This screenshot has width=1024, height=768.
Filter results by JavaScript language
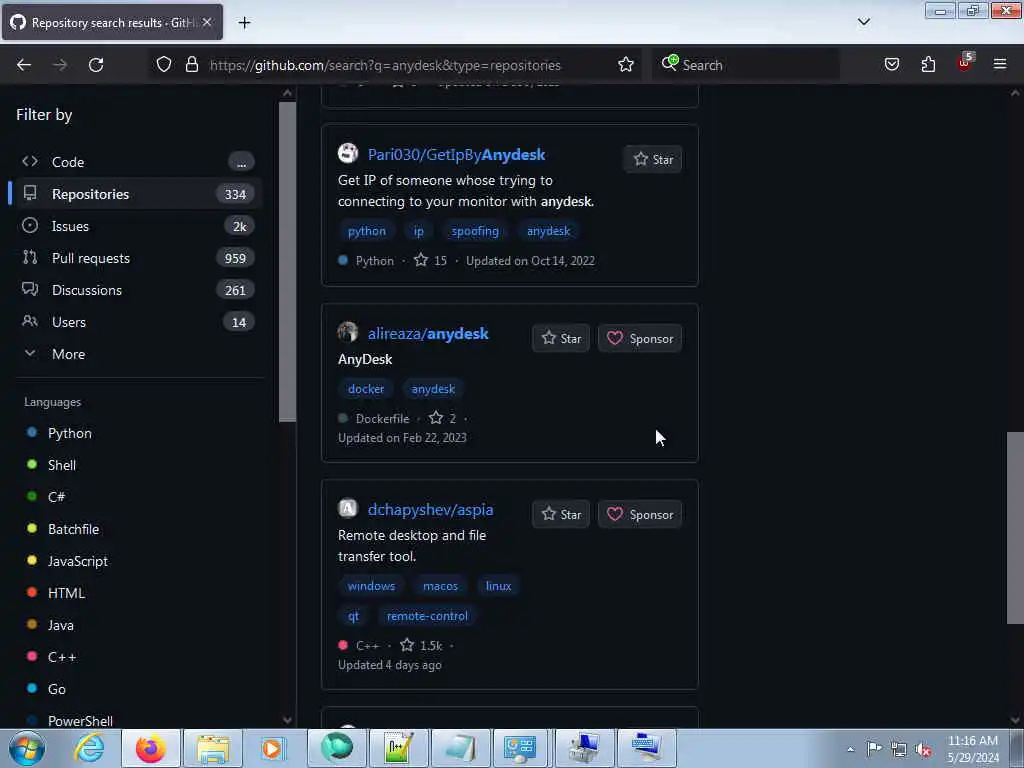(x=78, y=561)
